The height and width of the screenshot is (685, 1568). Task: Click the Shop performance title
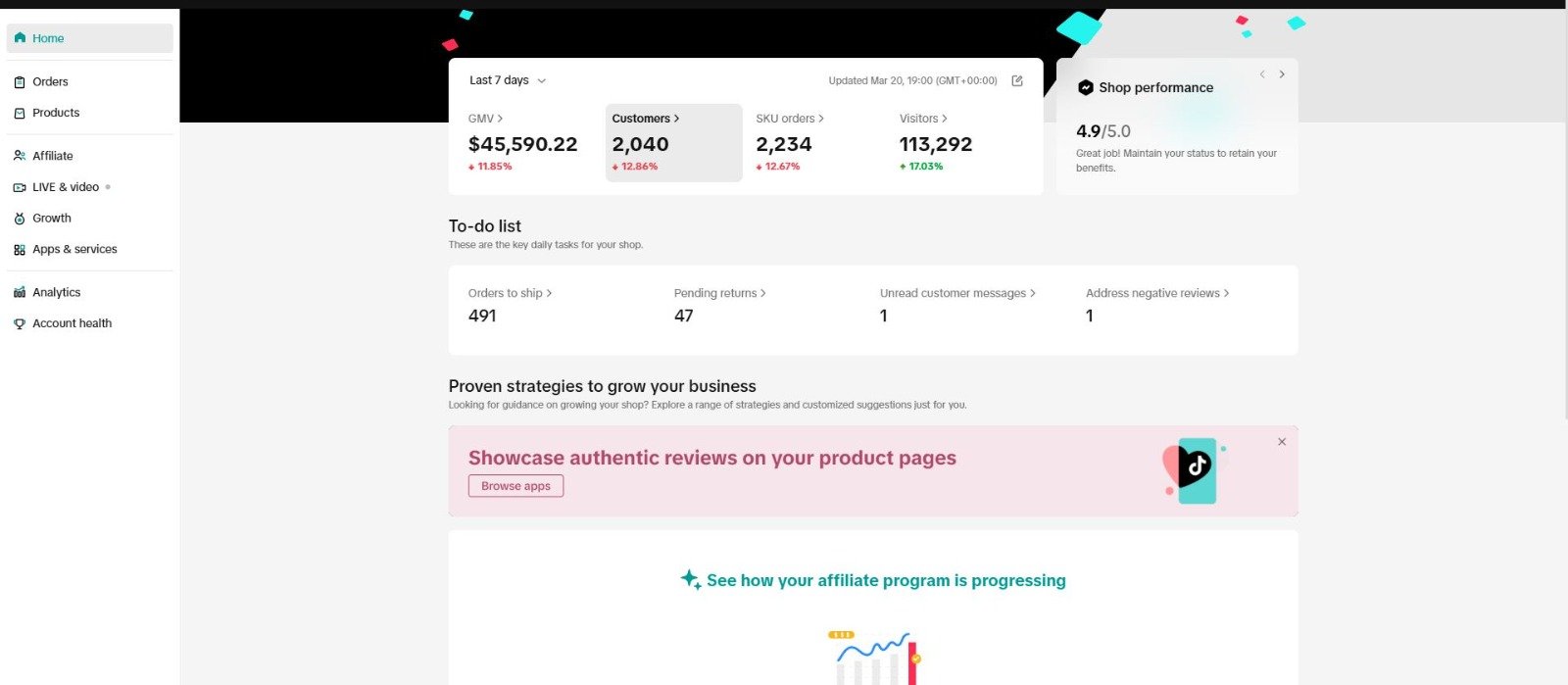click(x=1155, y=87)
